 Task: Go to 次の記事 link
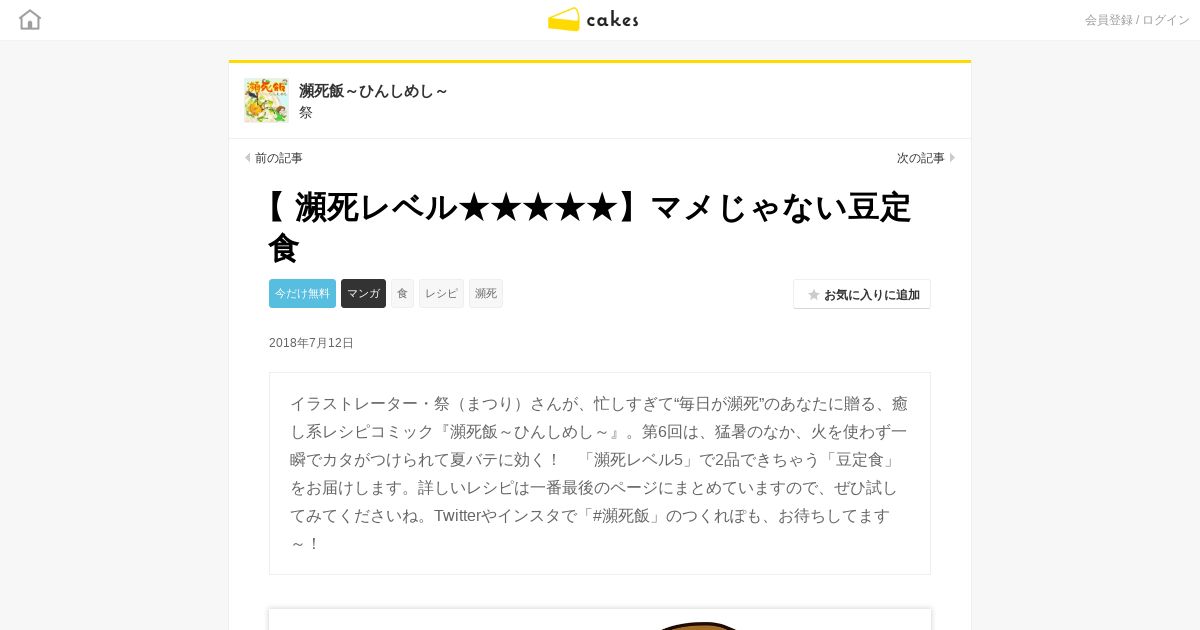(921, 158)
